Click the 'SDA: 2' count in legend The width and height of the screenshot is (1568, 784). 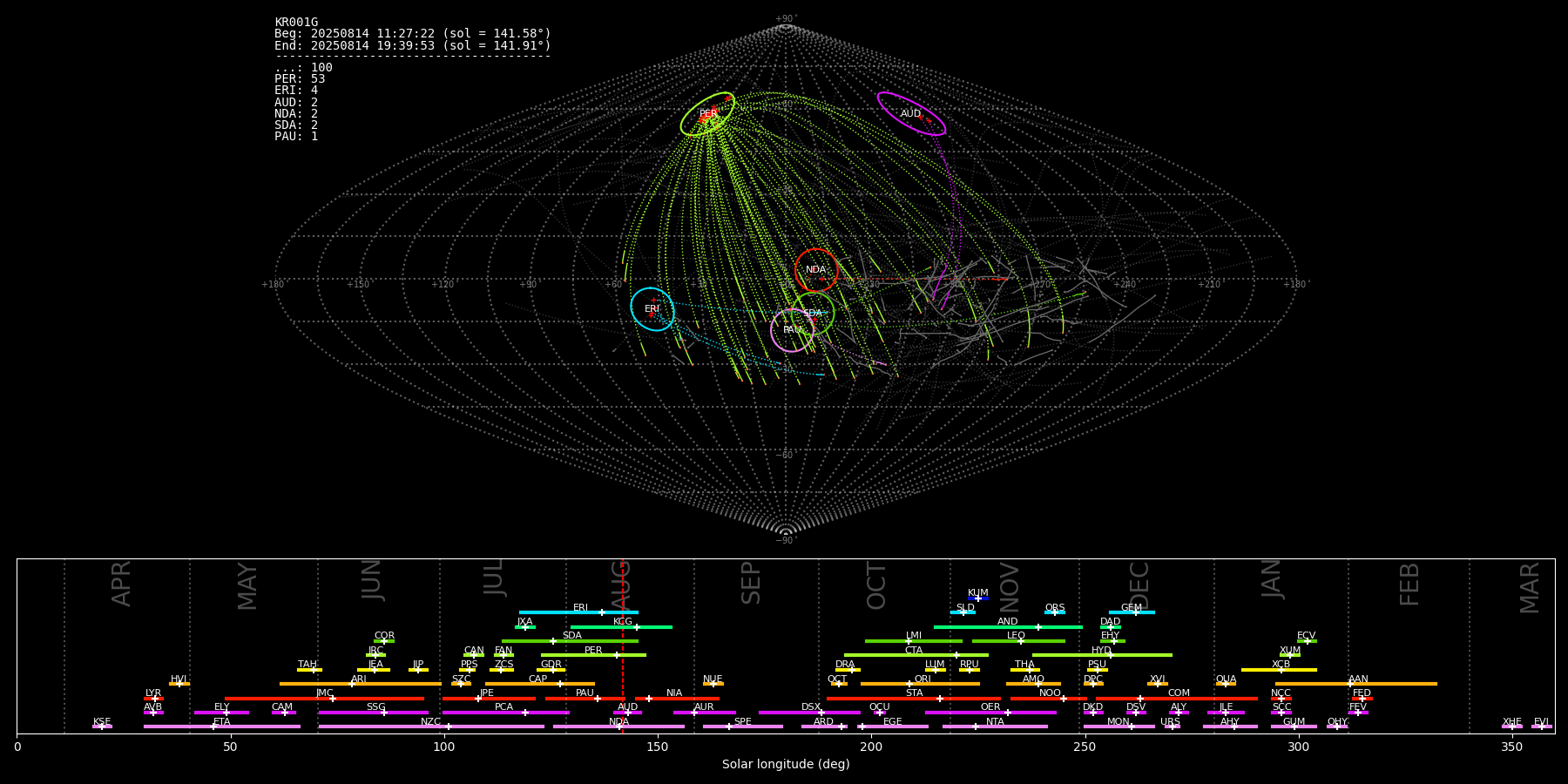296,125
